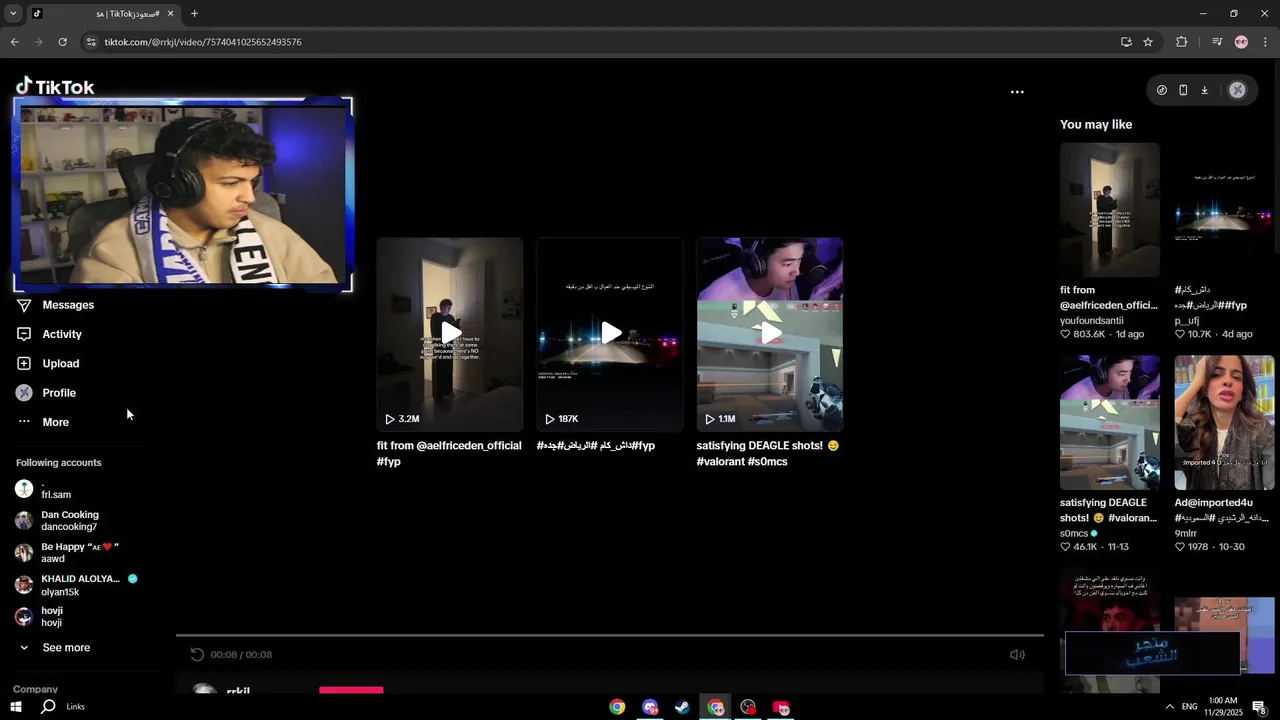Viewport: 1280px width, 720px height.
Task: Like the 10.7K likes recommended video
Action: click(1180, 335)
